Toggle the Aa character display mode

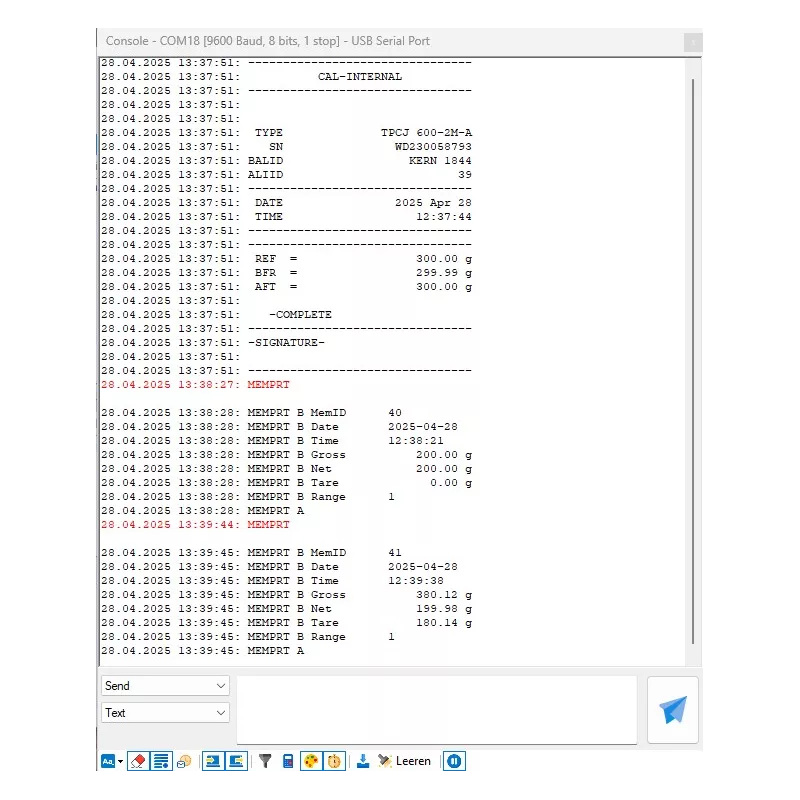click(107, 761)
